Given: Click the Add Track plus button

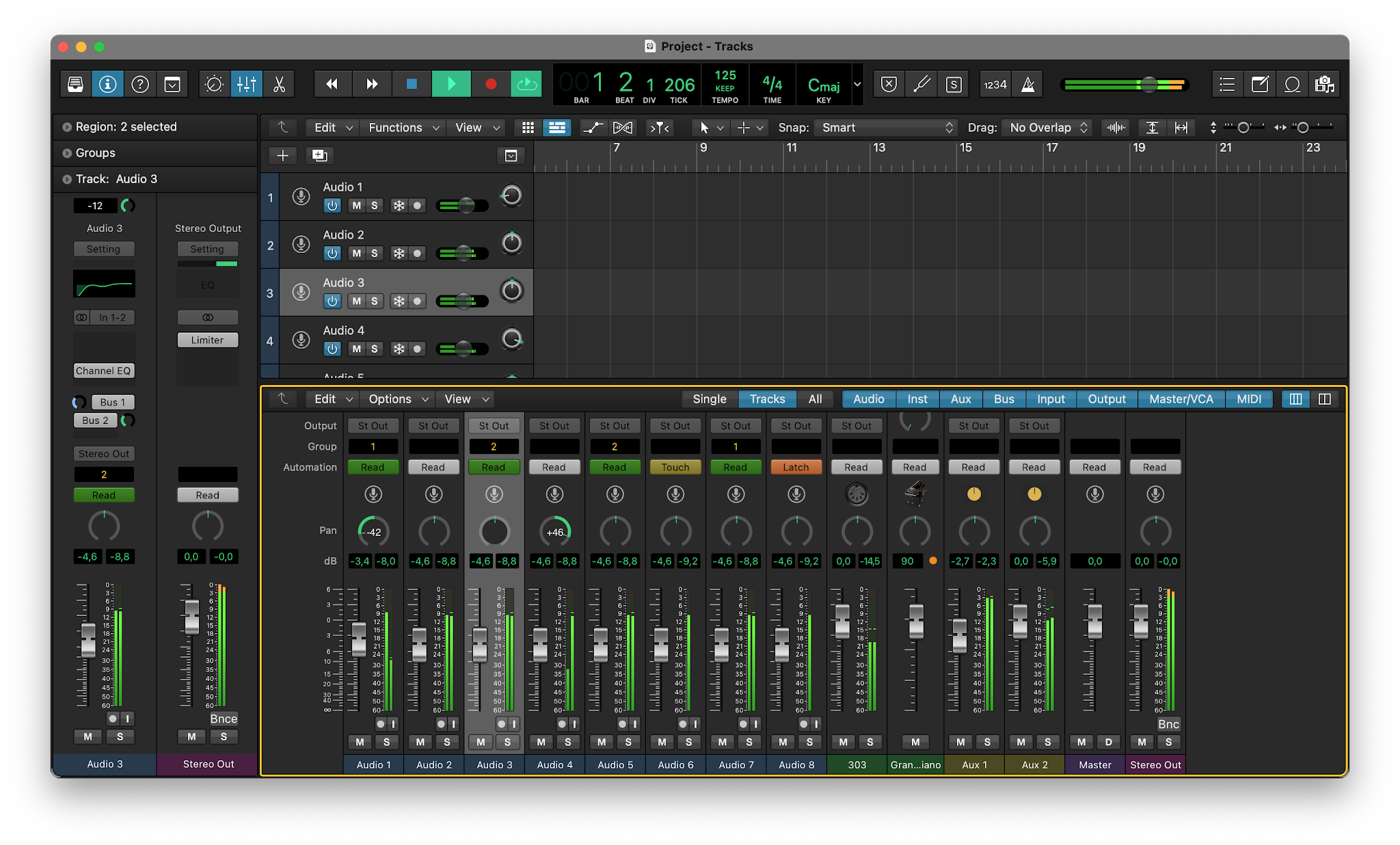Looking at the screenshot, I should tap(282, 156).
